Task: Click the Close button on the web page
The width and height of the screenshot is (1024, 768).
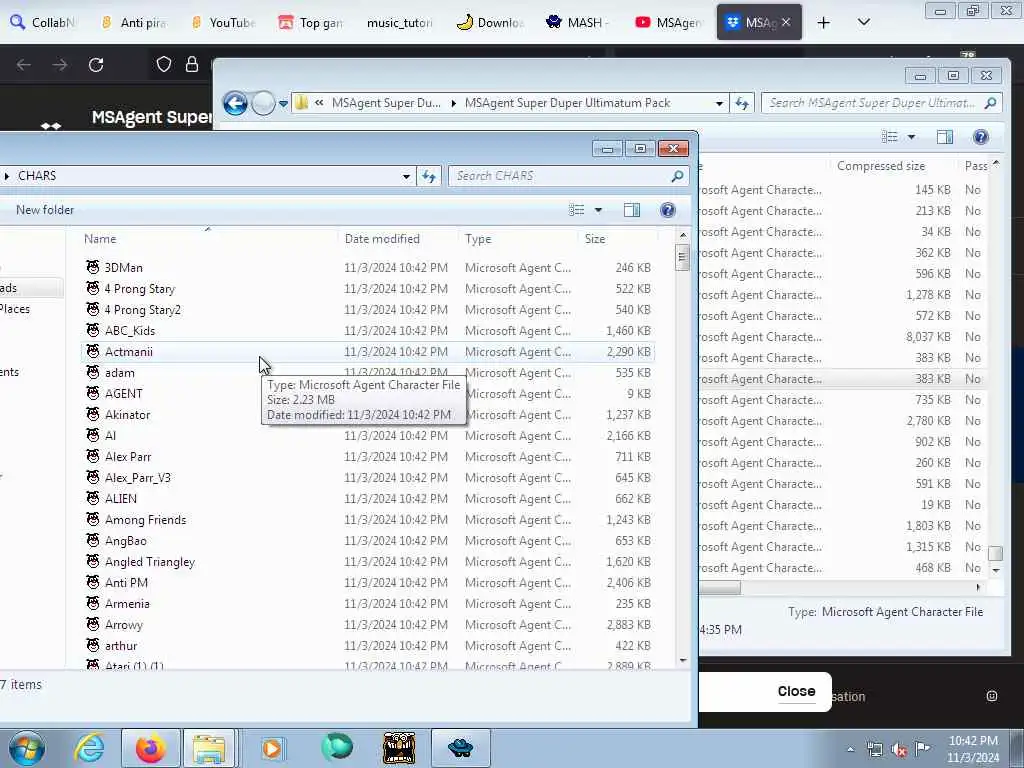Action: pos(796,691)
